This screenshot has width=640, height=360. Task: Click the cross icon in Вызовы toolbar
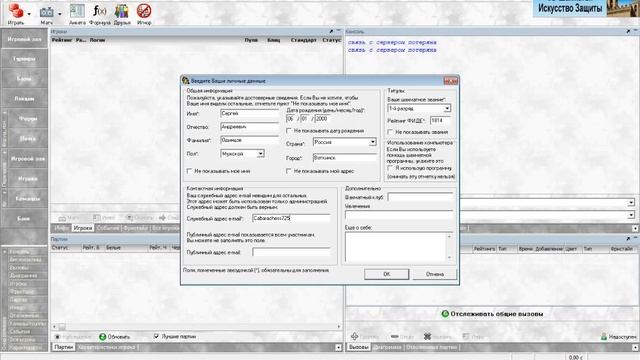427,337
